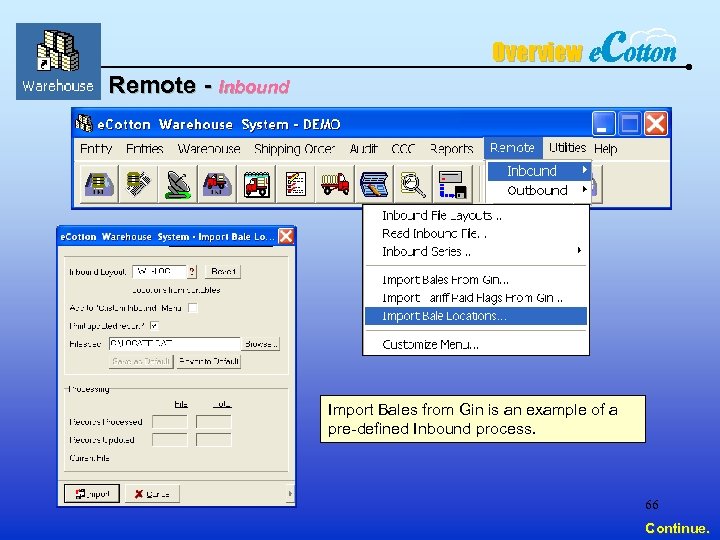
Task: Click the magnifying glass toolbar icon
Action: [x=413, y=184]
